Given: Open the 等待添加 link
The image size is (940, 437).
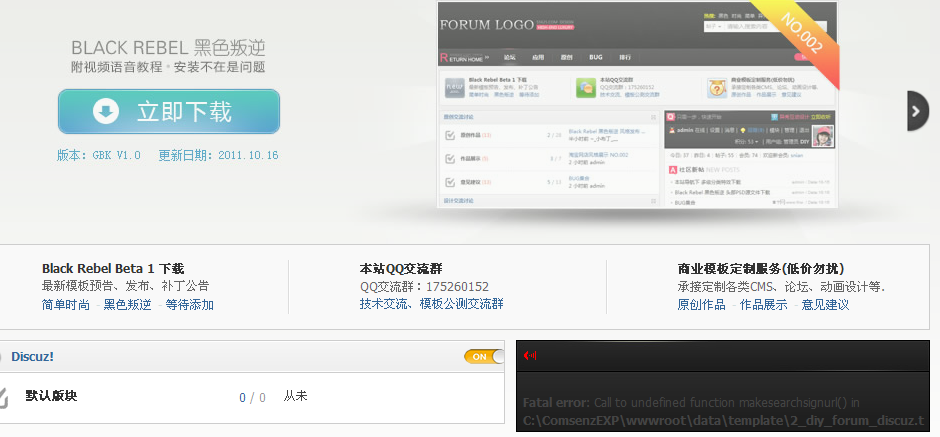Looking at the screenshot, I should 190,305.
